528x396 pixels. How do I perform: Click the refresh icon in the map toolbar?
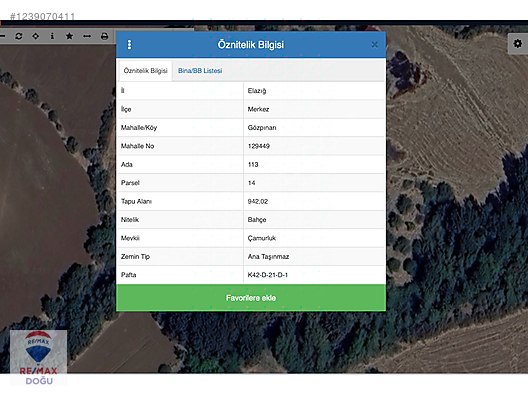(19, 36)
